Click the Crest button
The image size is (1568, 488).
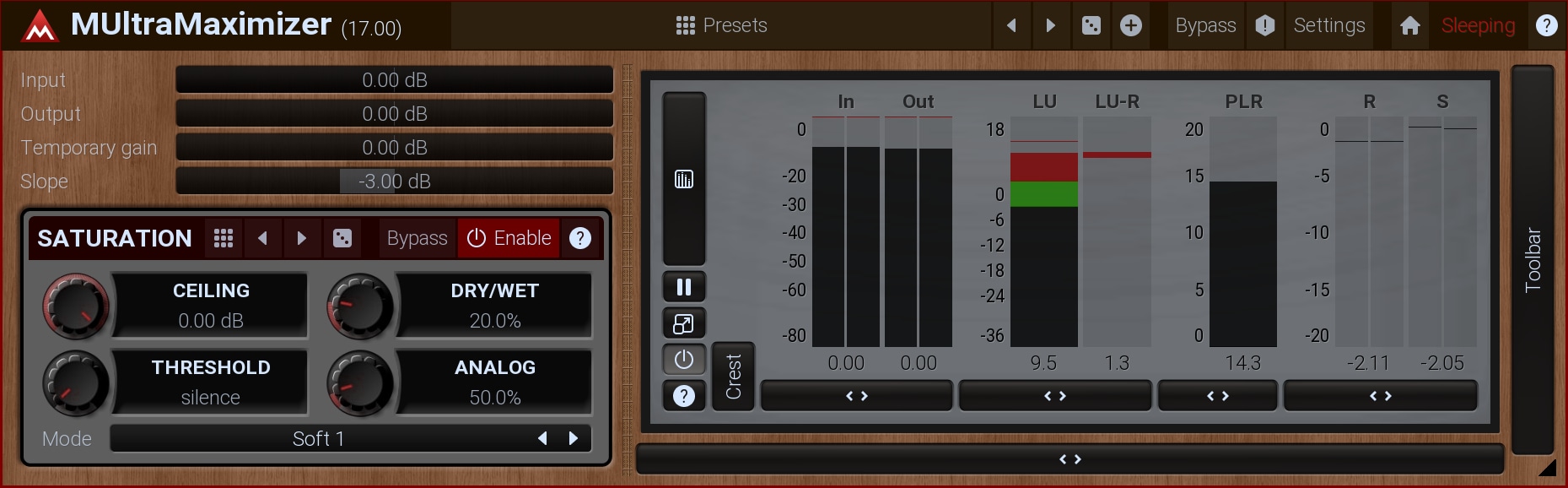733,377
